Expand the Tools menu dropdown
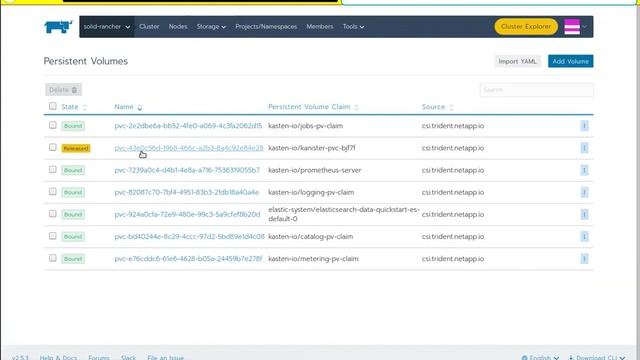640x360 pixels. coord(353,27)
